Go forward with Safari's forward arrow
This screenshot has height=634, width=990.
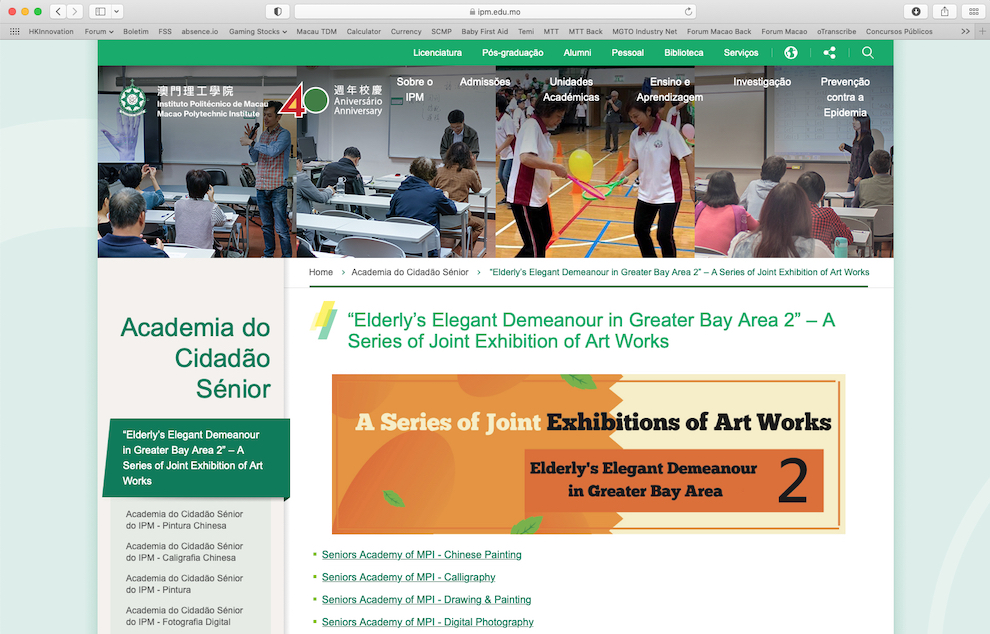click(75, 11)
